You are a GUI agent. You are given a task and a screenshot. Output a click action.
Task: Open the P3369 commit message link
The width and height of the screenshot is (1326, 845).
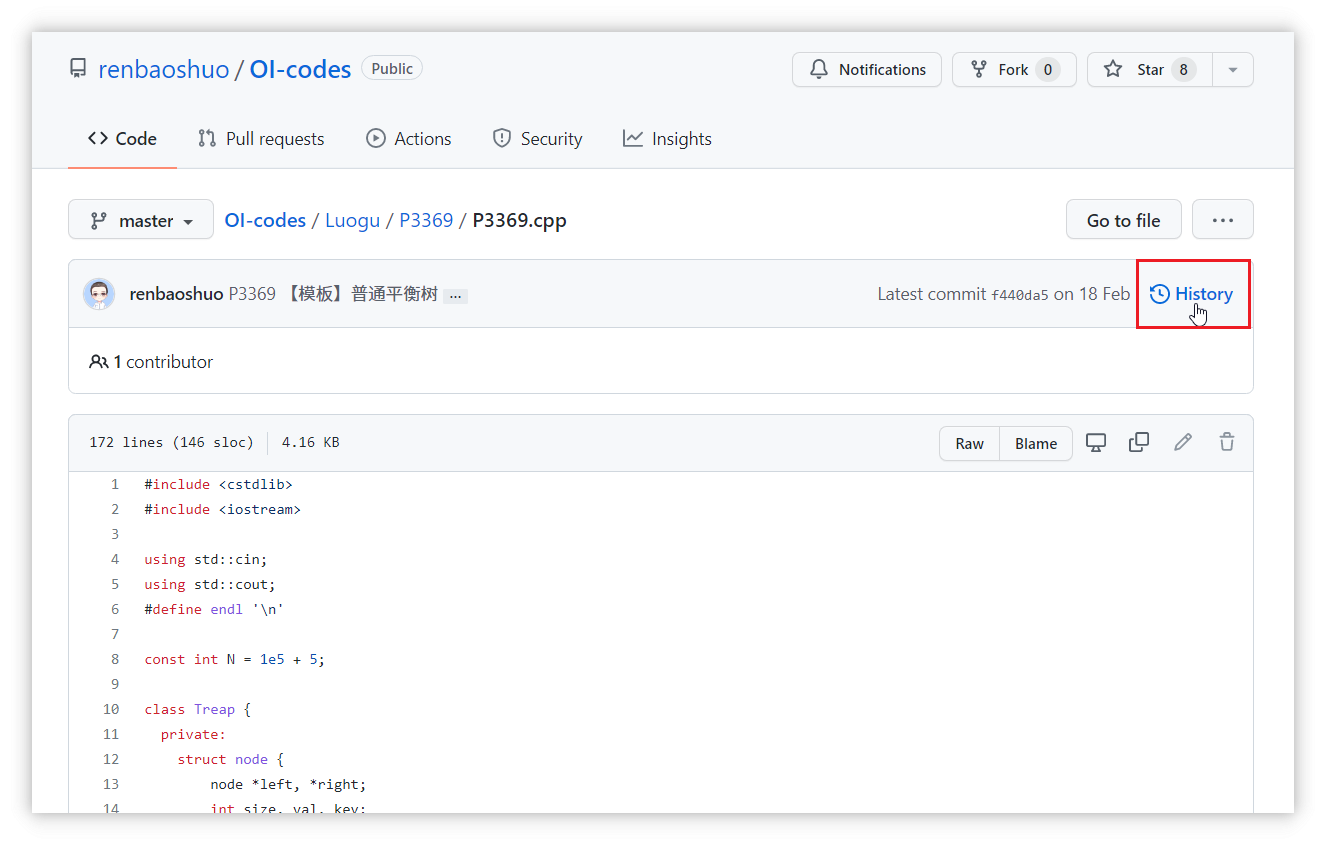coord(333,294)
